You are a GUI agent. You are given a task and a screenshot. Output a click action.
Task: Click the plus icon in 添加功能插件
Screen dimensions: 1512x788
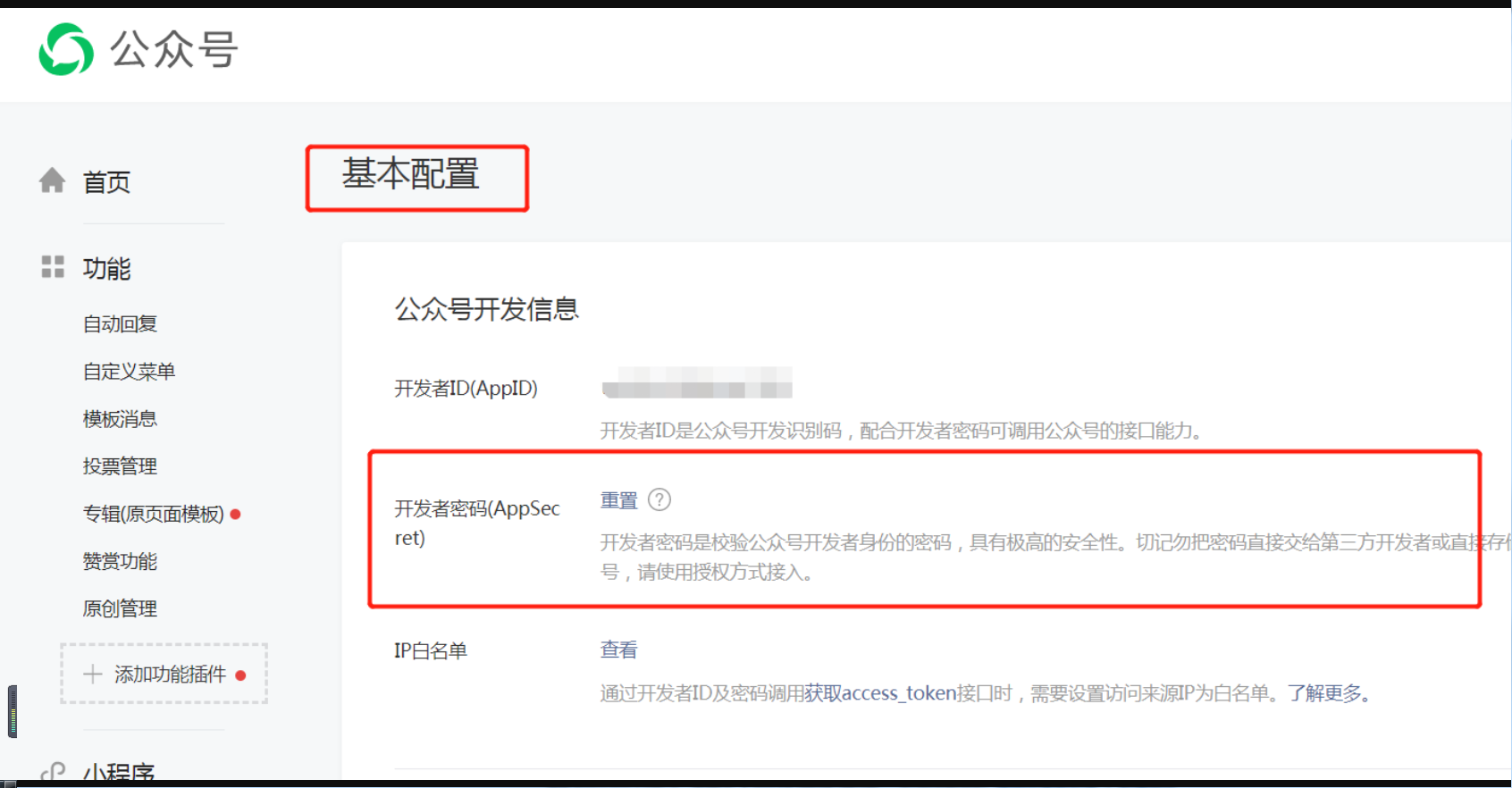pos(93,674)
